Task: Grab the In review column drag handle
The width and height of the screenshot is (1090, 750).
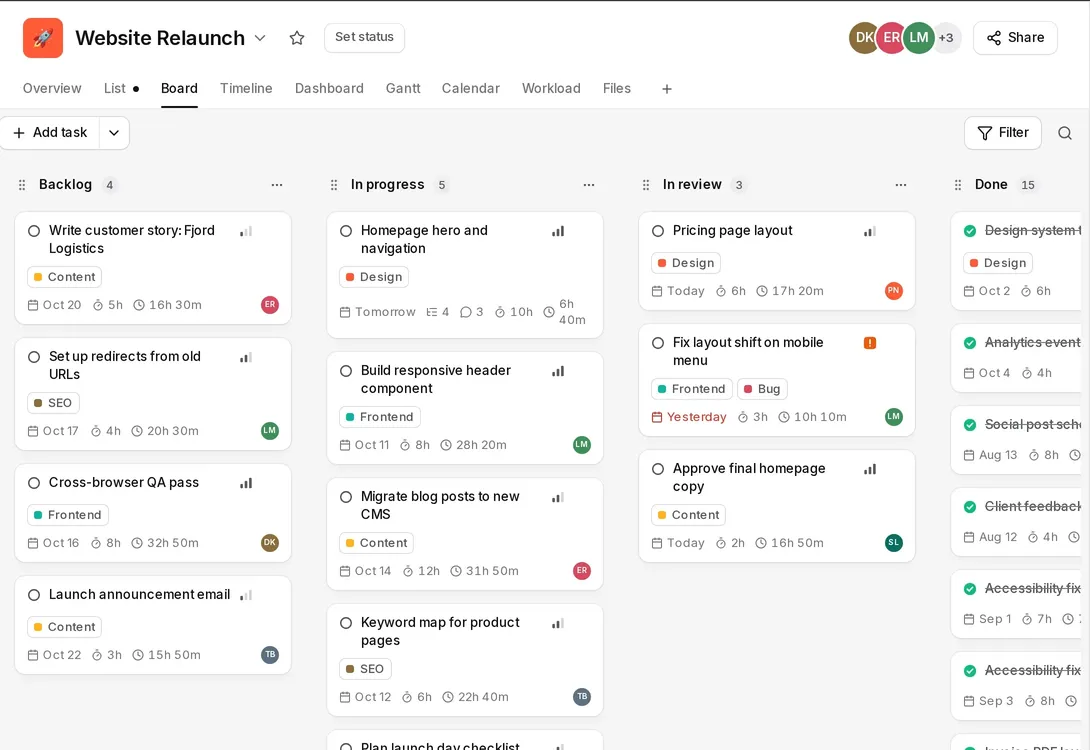Action: [x=646, y=185]
